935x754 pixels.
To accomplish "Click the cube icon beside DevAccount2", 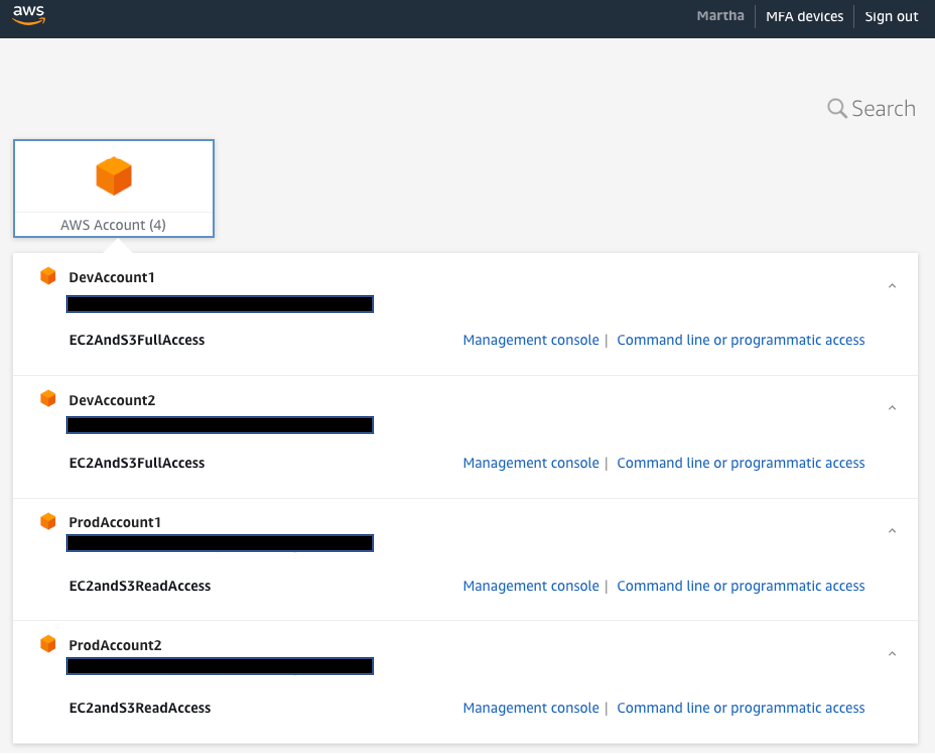I will [x=48, y=398].
